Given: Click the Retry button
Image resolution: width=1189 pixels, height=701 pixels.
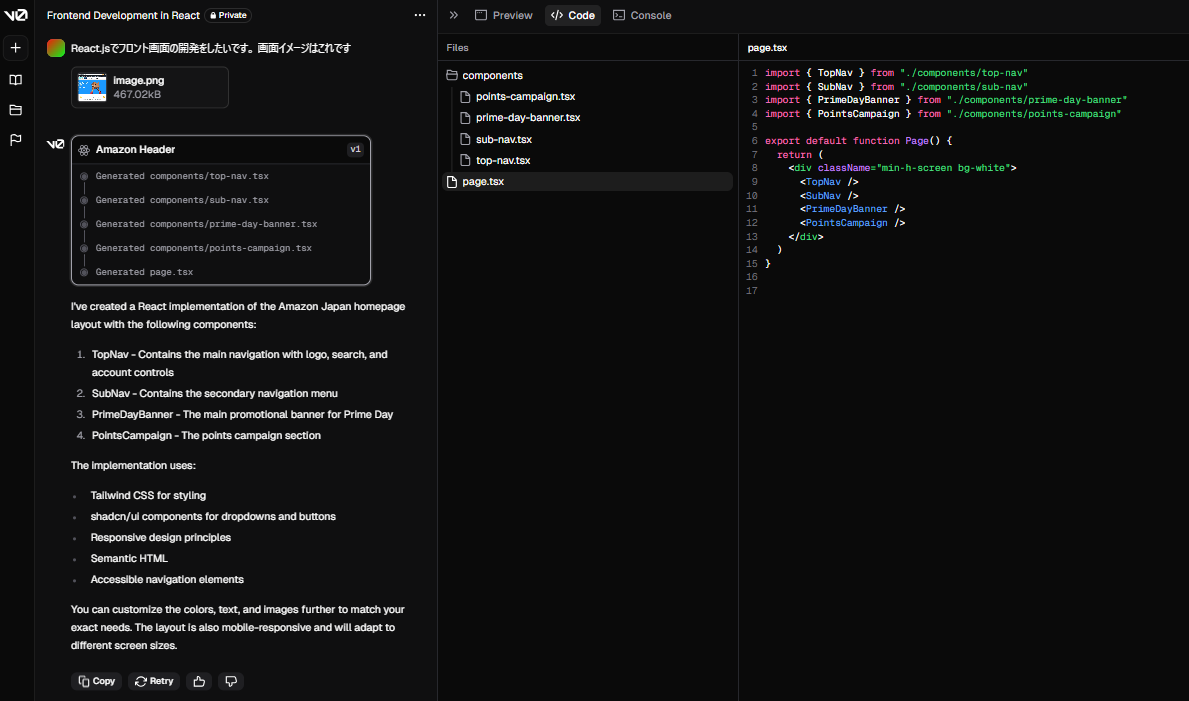Looking at the screenshot, I should [154, 681].
